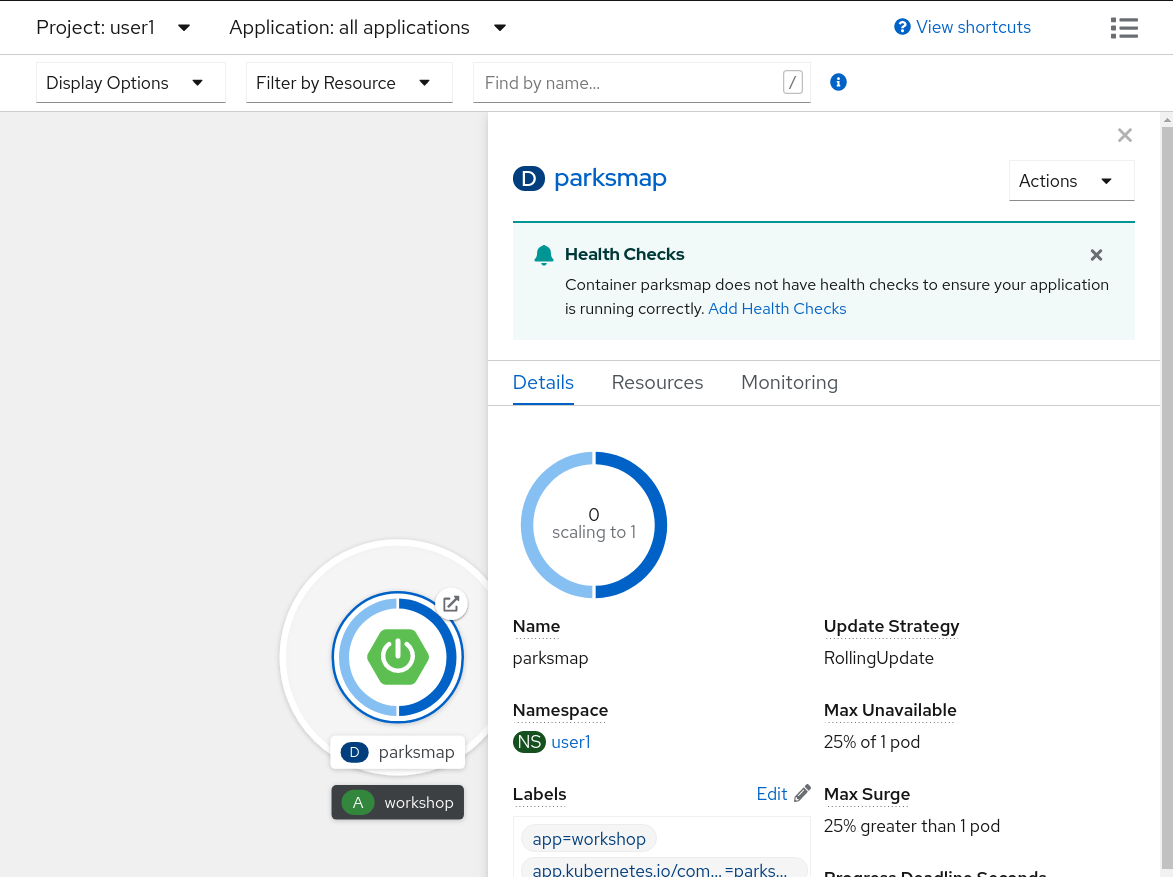Dismiss the Health Checks notification with its X

tap(1096, 255)
